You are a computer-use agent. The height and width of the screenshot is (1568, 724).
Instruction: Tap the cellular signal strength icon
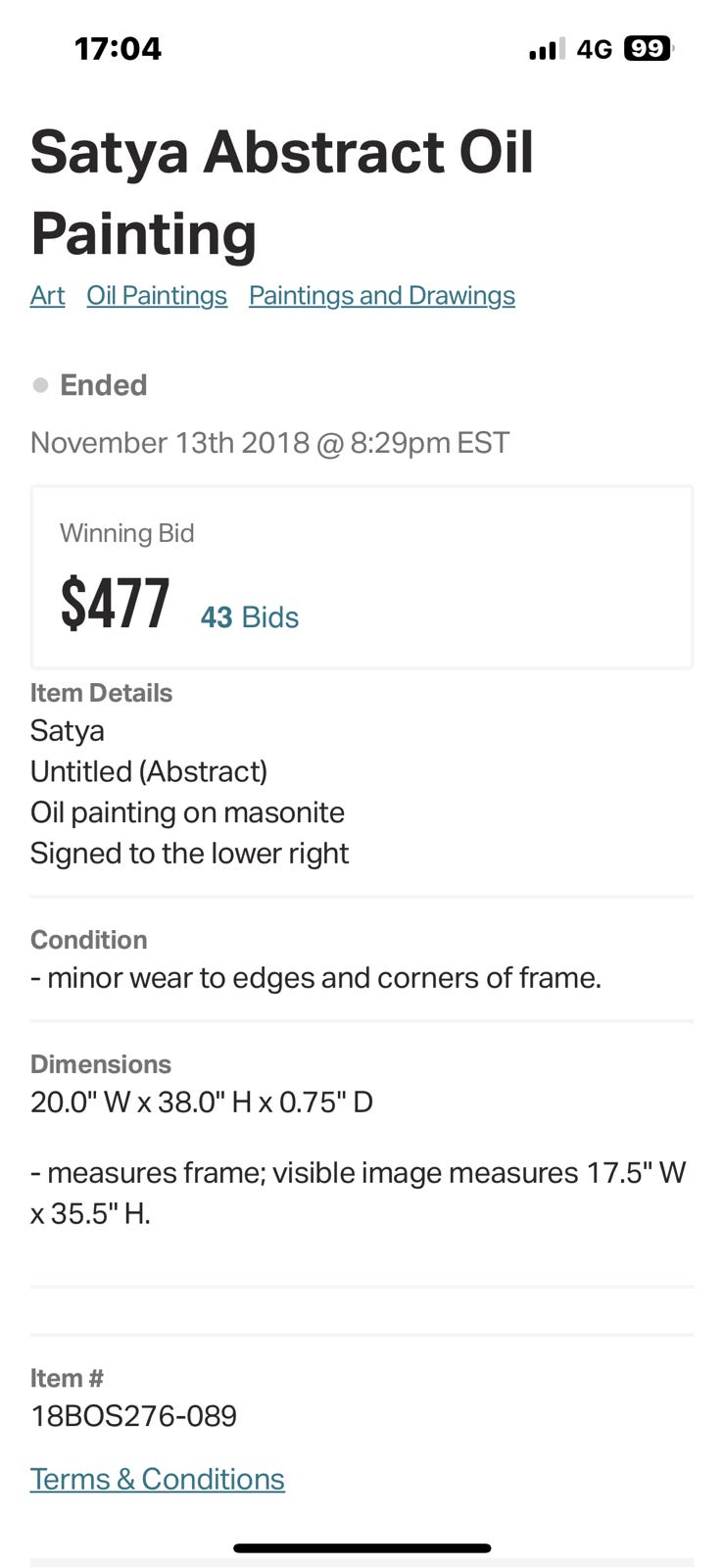tap(546, 49)
